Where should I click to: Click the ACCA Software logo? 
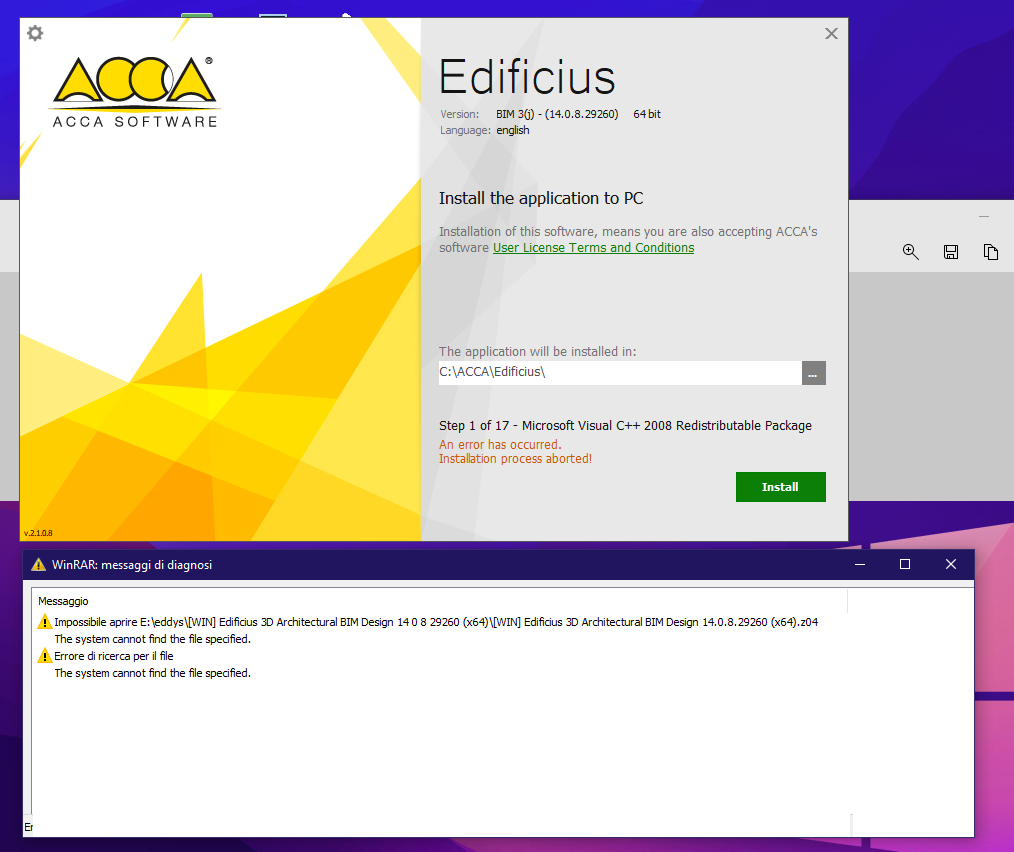click(135, 91)
